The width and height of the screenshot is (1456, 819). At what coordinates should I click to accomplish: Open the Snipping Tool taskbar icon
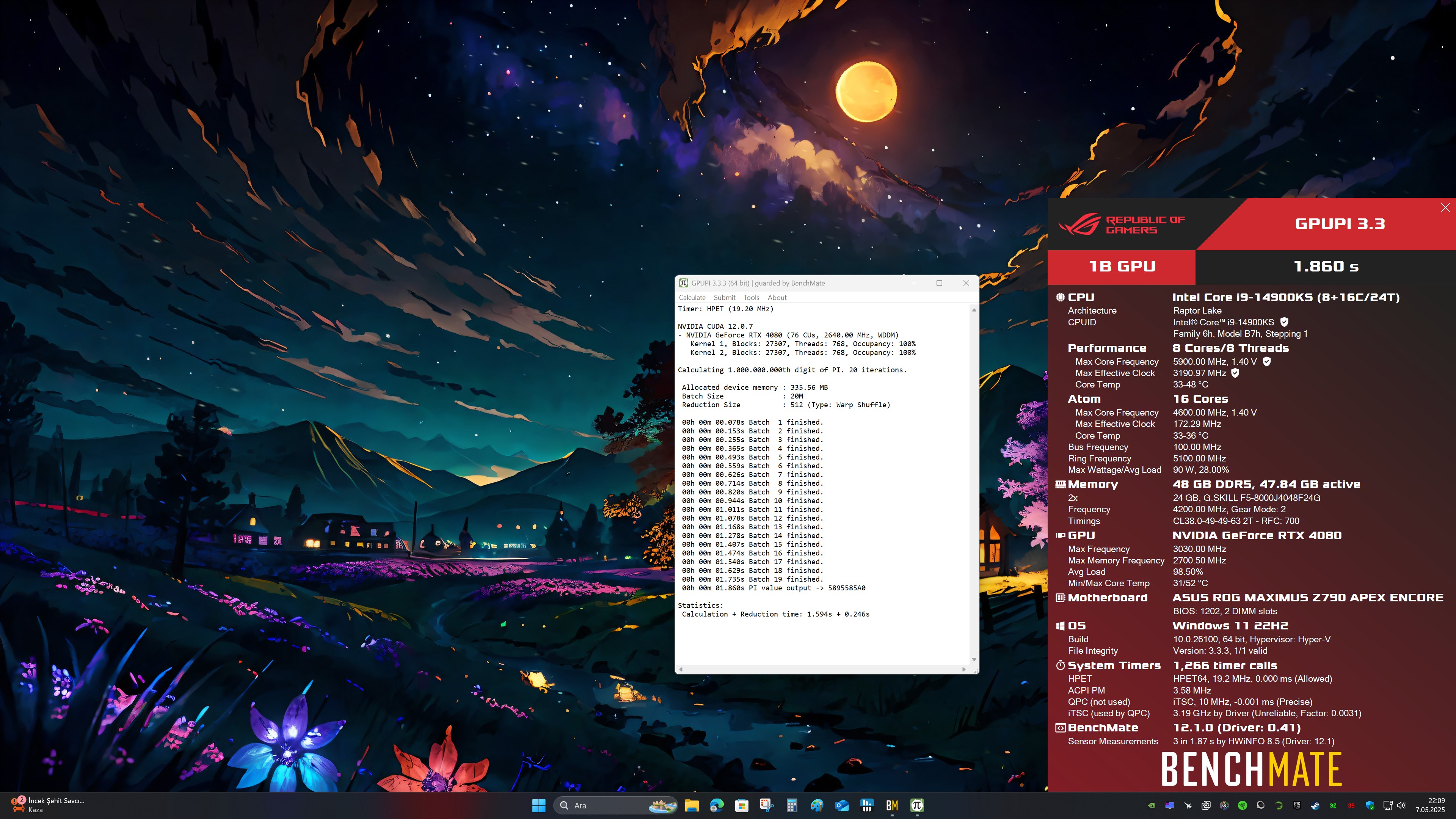click(x=767, y=805)
